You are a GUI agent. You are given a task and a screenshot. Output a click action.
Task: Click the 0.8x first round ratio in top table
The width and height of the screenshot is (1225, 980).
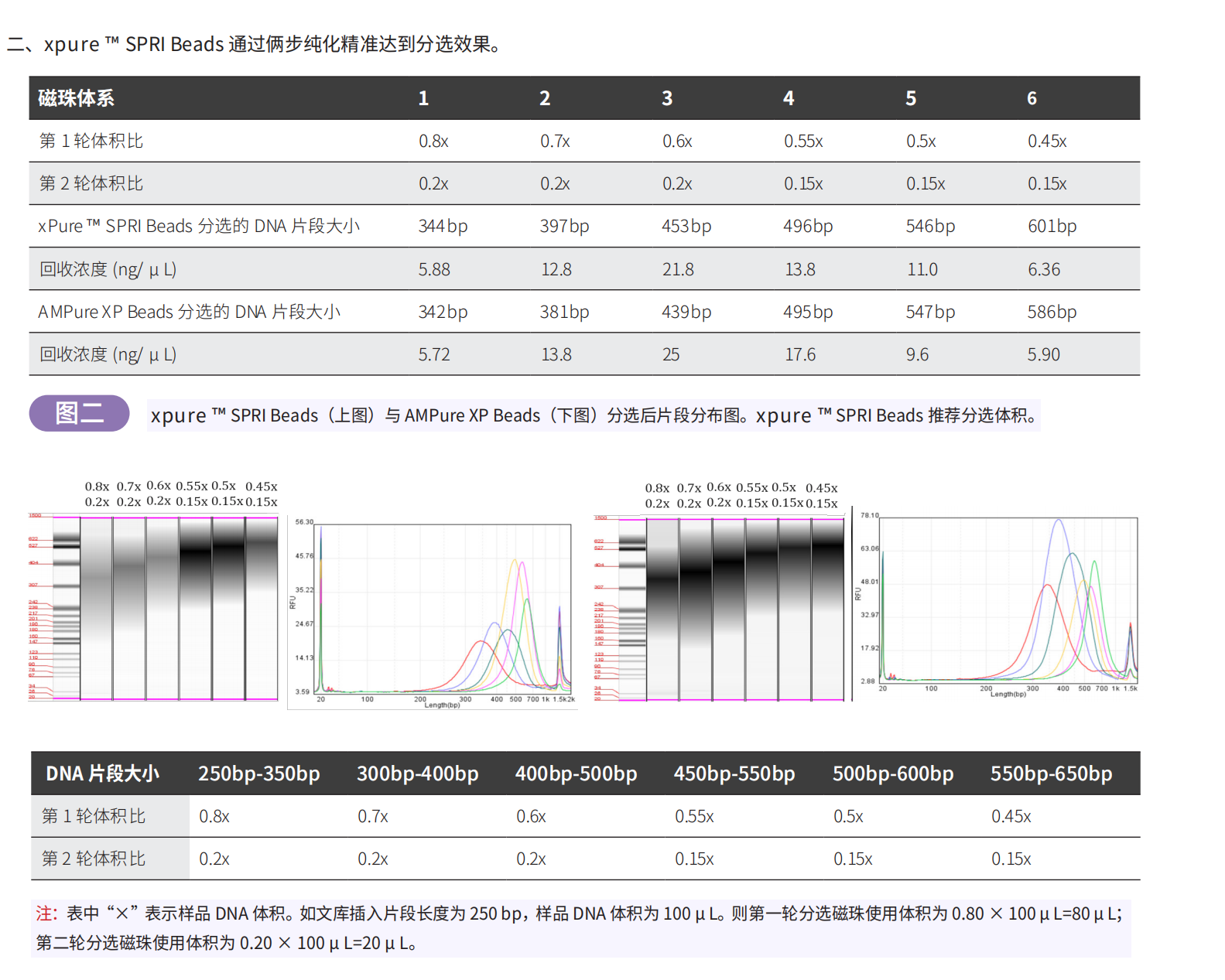pyautogui.click(x=433, y=141)
